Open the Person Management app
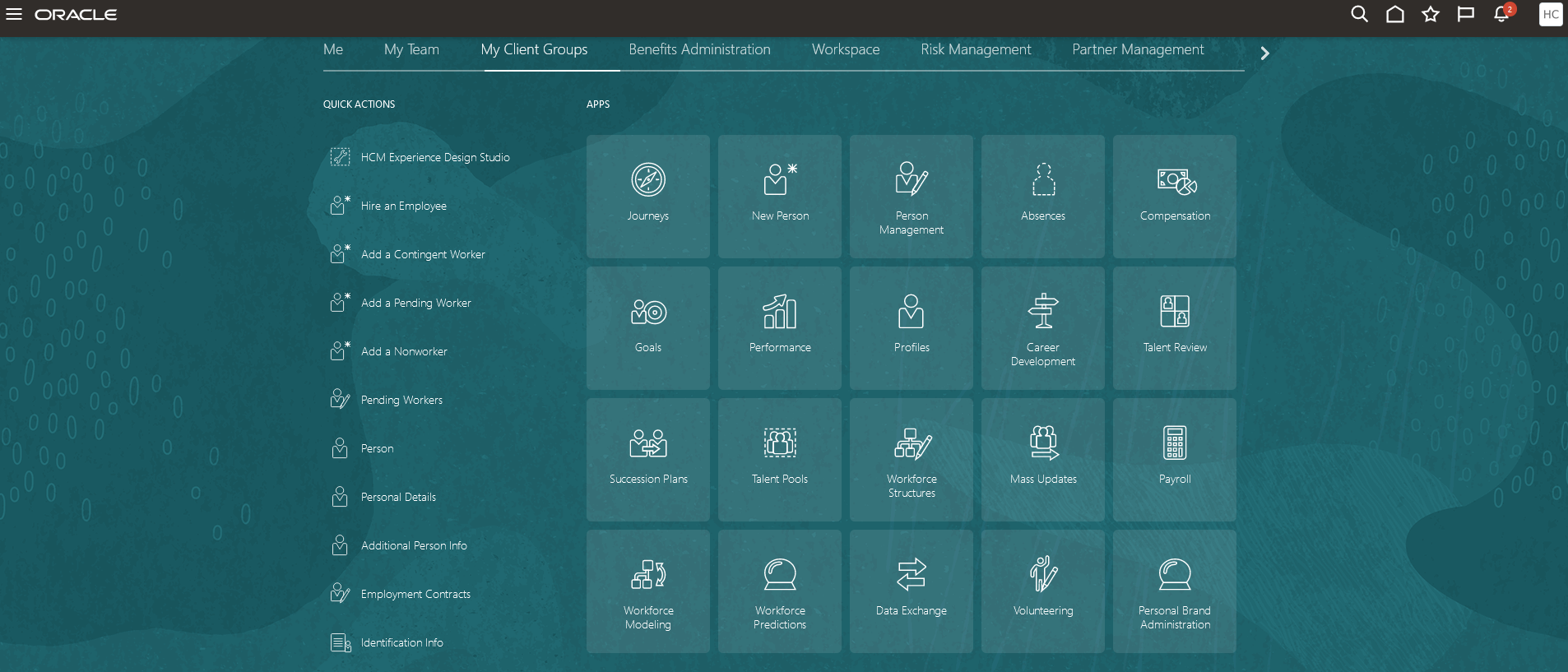This screenshot has height=672, width=1568. coord(912,197)
